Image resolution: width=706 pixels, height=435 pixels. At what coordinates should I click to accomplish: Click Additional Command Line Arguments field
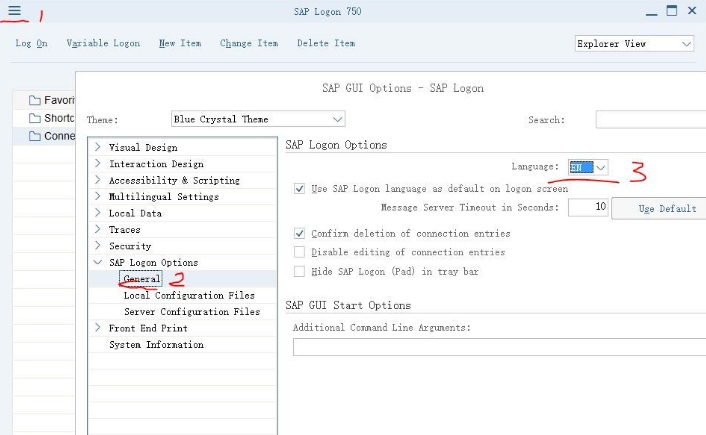(499, 347)
